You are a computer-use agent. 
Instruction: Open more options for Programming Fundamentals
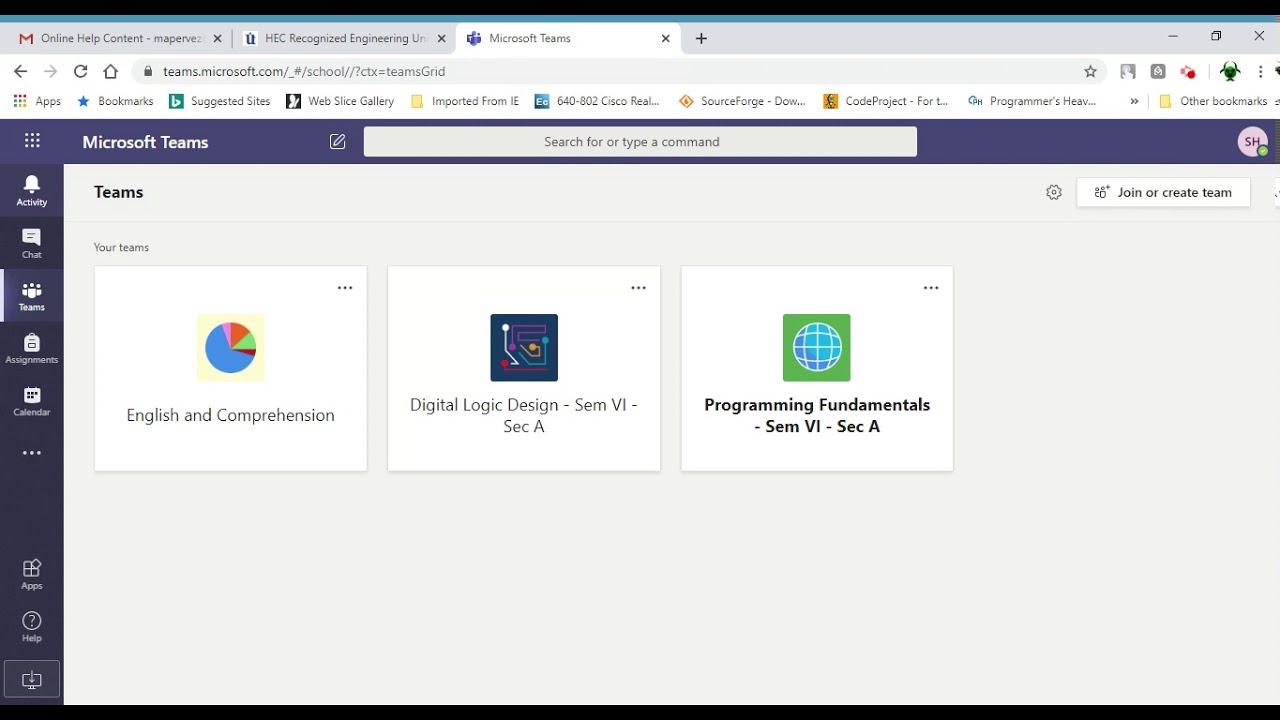point(931,288)
